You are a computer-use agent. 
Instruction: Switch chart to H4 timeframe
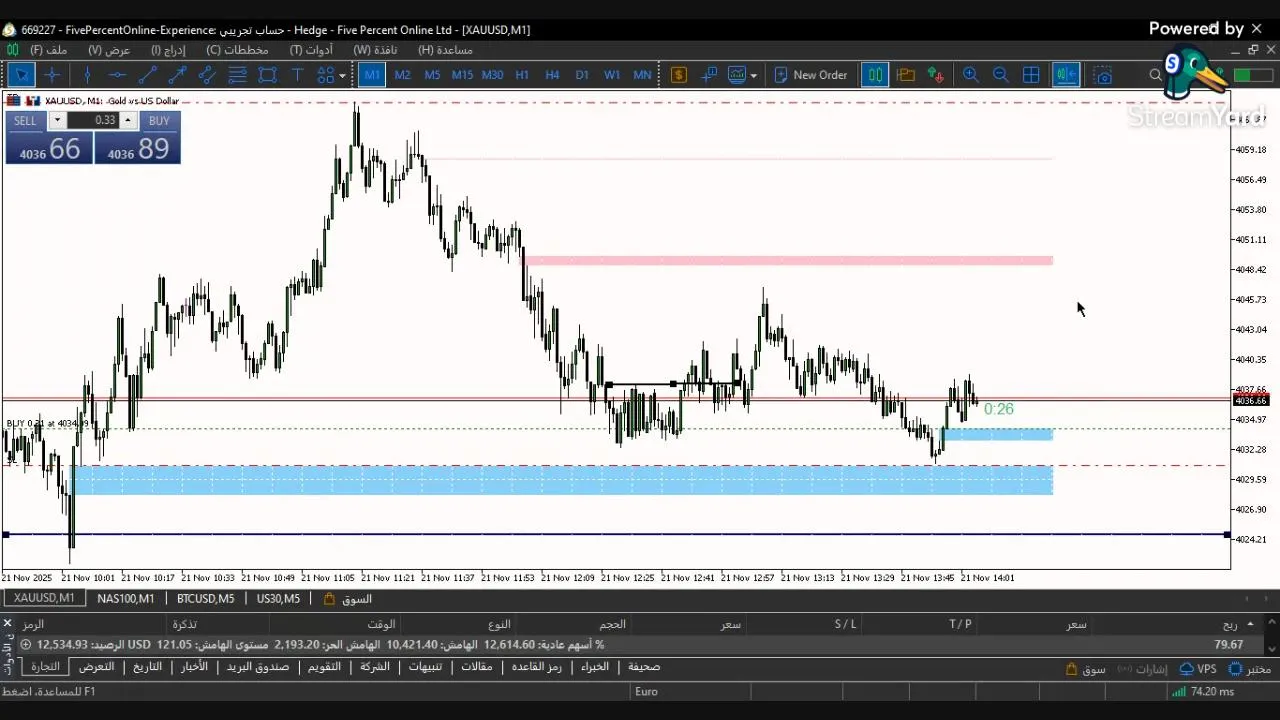(x=552, y=75)
